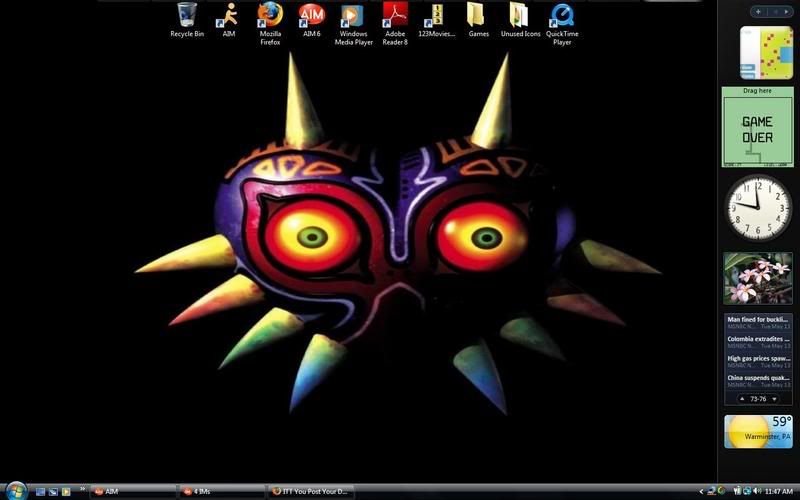Click the yellow map game gadget
This screenshot has width=800, height=500.
(x=766, y=53)
